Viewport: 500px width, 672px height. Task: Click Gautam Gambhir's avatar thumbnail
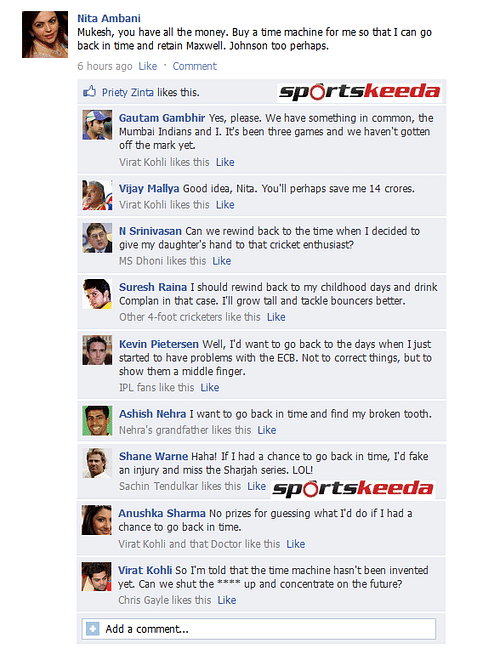[97, 125]
